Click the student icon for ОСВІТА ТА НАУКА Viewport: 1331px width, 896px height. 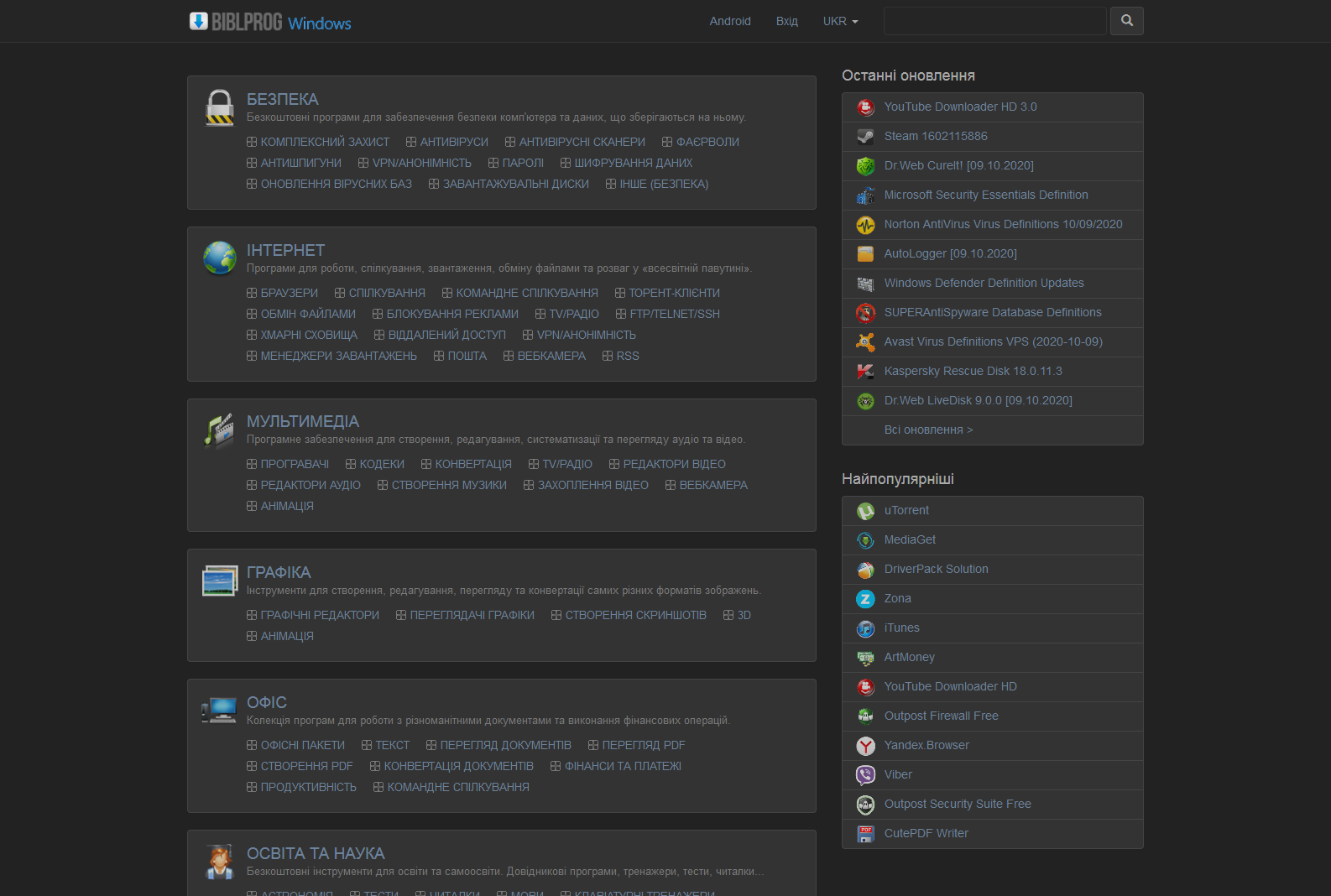point(220,862)
